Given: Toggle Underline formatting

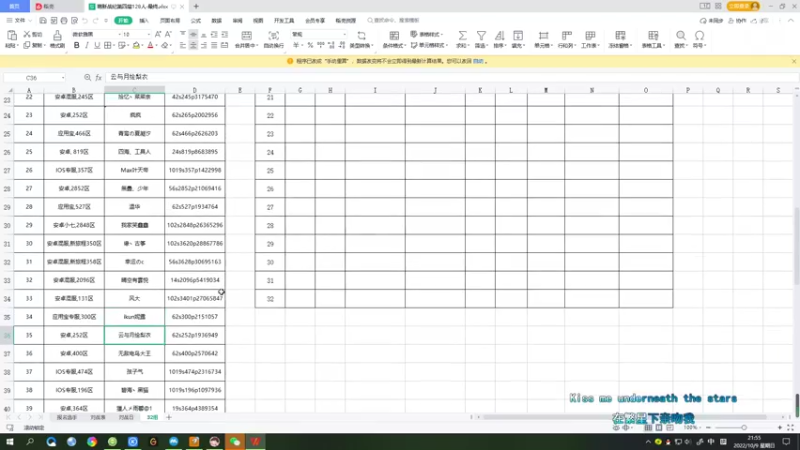Looking at the screenshot, I should [x=97, y=45].
